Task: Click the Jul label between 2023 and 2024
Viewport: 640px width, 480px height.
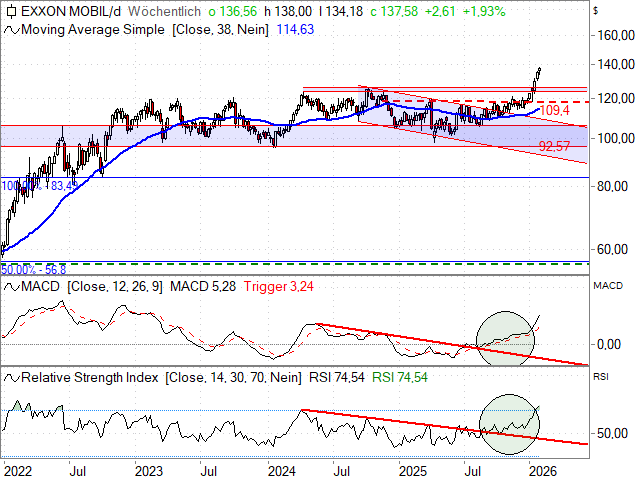Action: point(209,472)
